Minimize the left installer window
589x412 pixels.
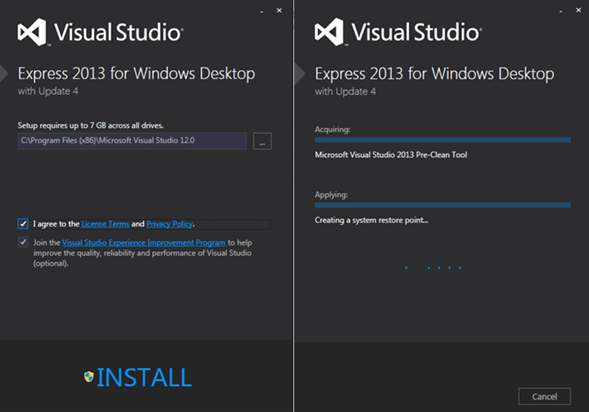click(261, 11)
